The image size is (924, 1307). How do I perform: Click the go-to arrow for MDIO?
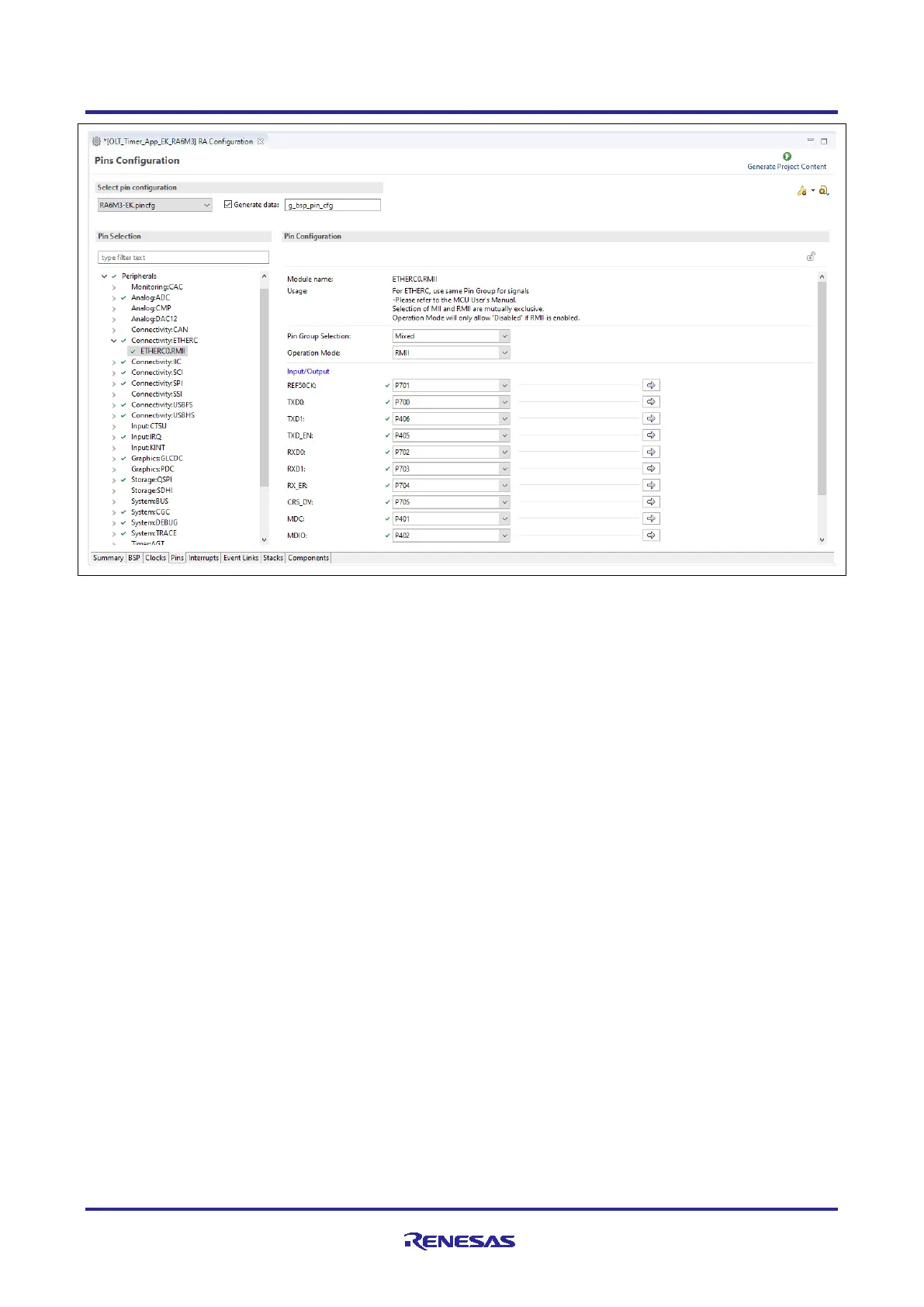pos(651,536)
